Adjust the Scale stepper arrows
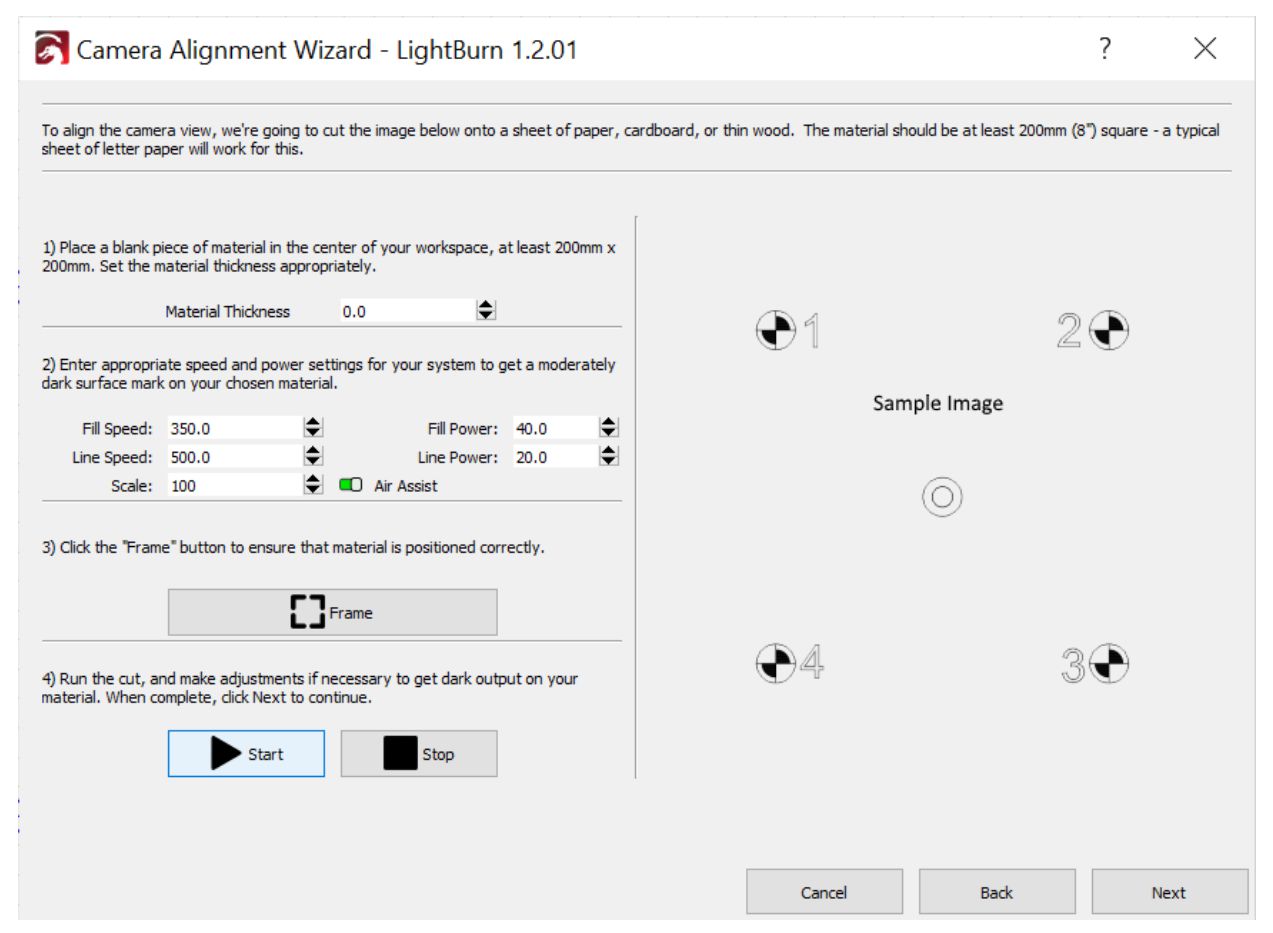Screen dimensions: 1273x933 point(313,485)
